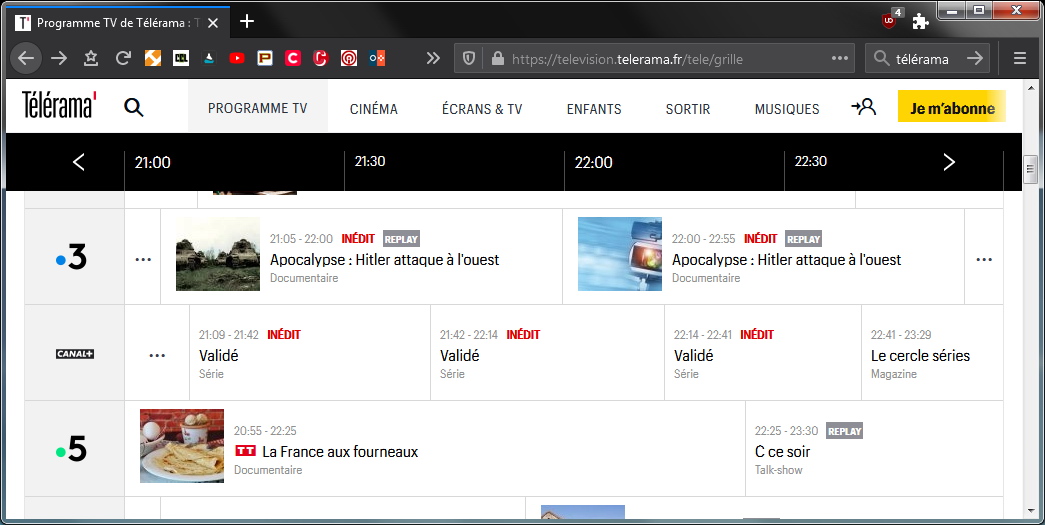Image resolution: width=1045 pixels, height=525 pixels.
Task: Open MUSIQUES menu item
Action: click(786, 109)
